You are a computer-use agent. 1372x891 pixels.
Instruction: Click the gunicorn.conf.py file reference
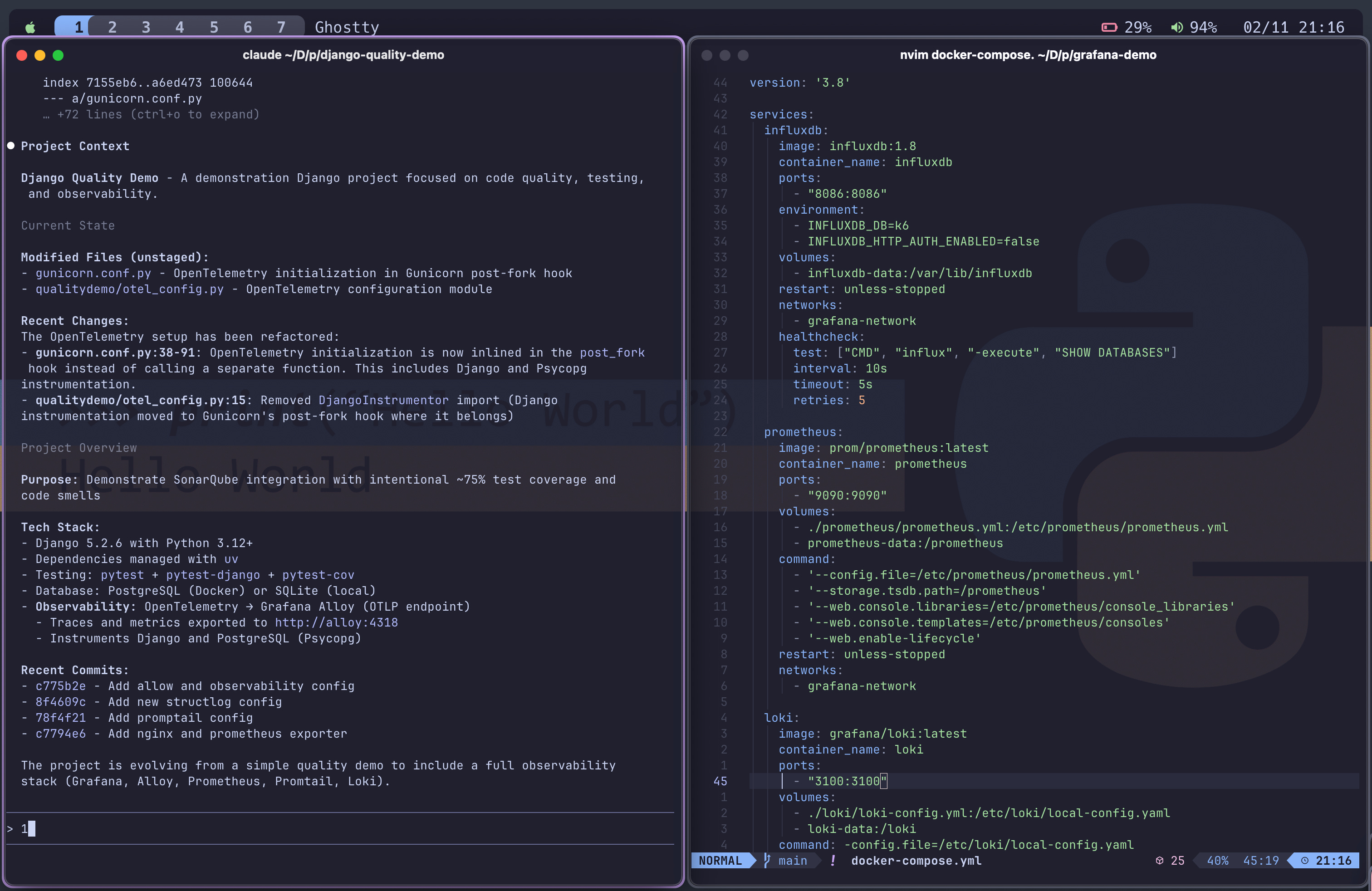[93, 273]
